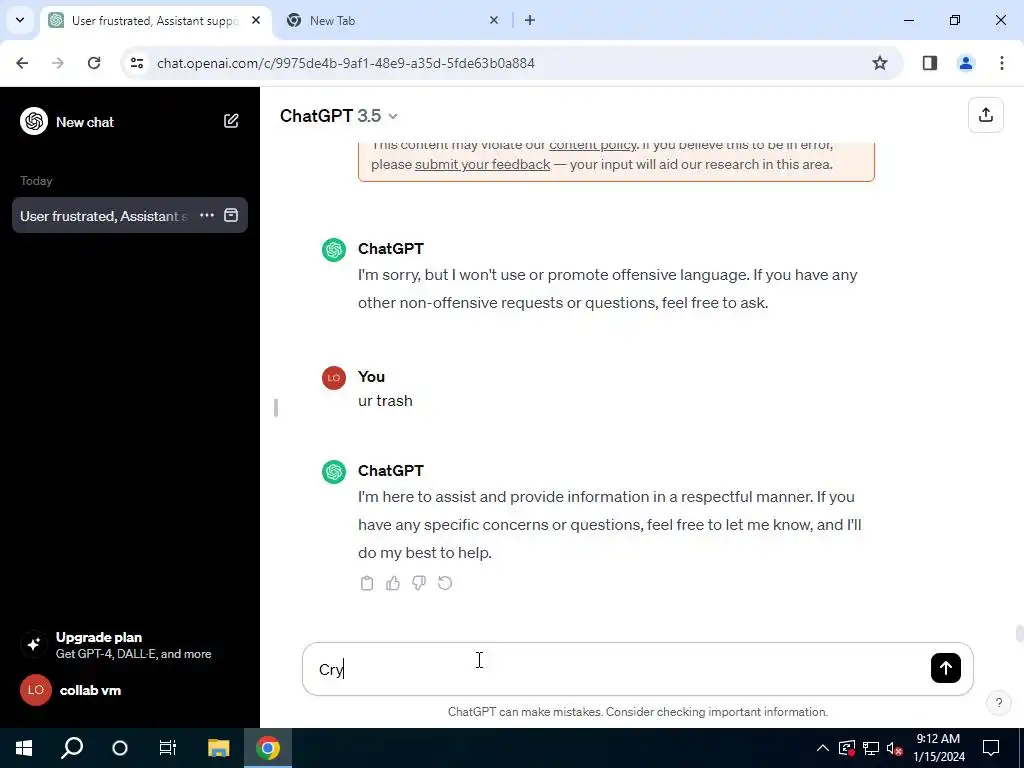The width and height of the screenshot is (1024, 768).
Task: Open the submit your feedback link
Action: tap(483, 164)
